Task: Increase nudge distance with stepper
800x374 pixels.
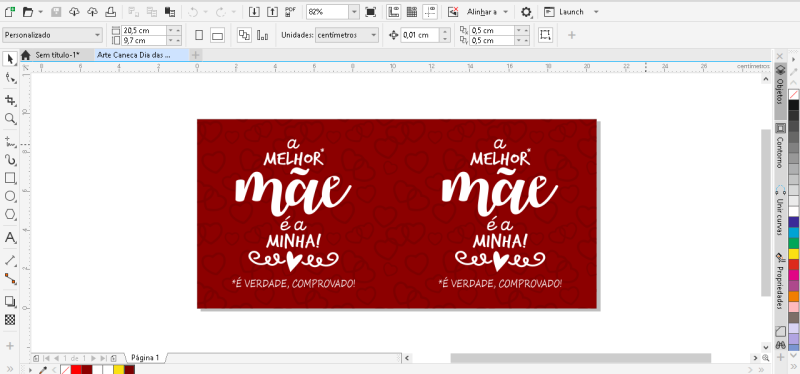Action: coord(445,32)
